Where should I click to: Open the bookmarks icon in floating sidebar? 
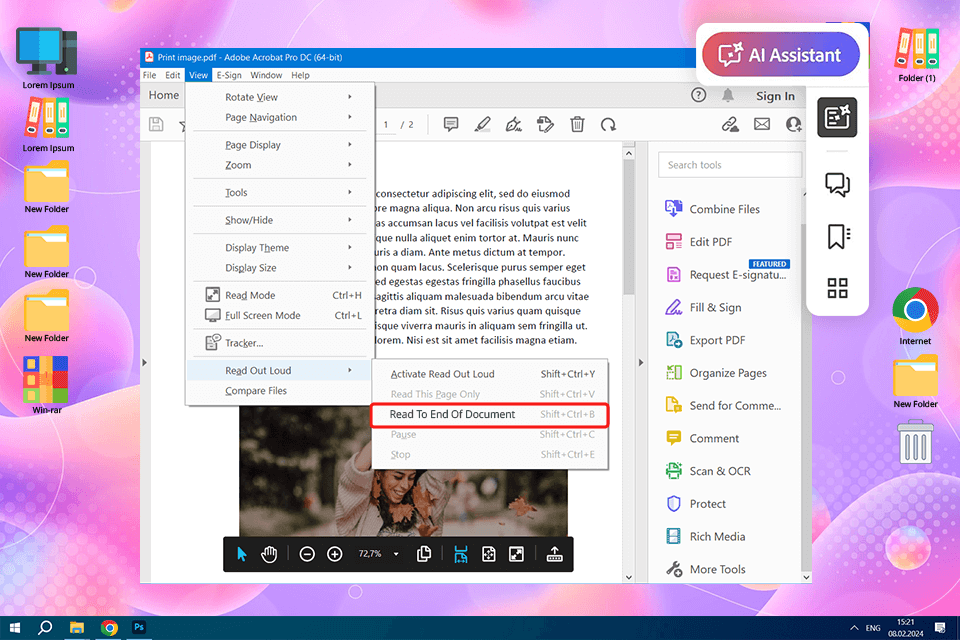(838, 236)
